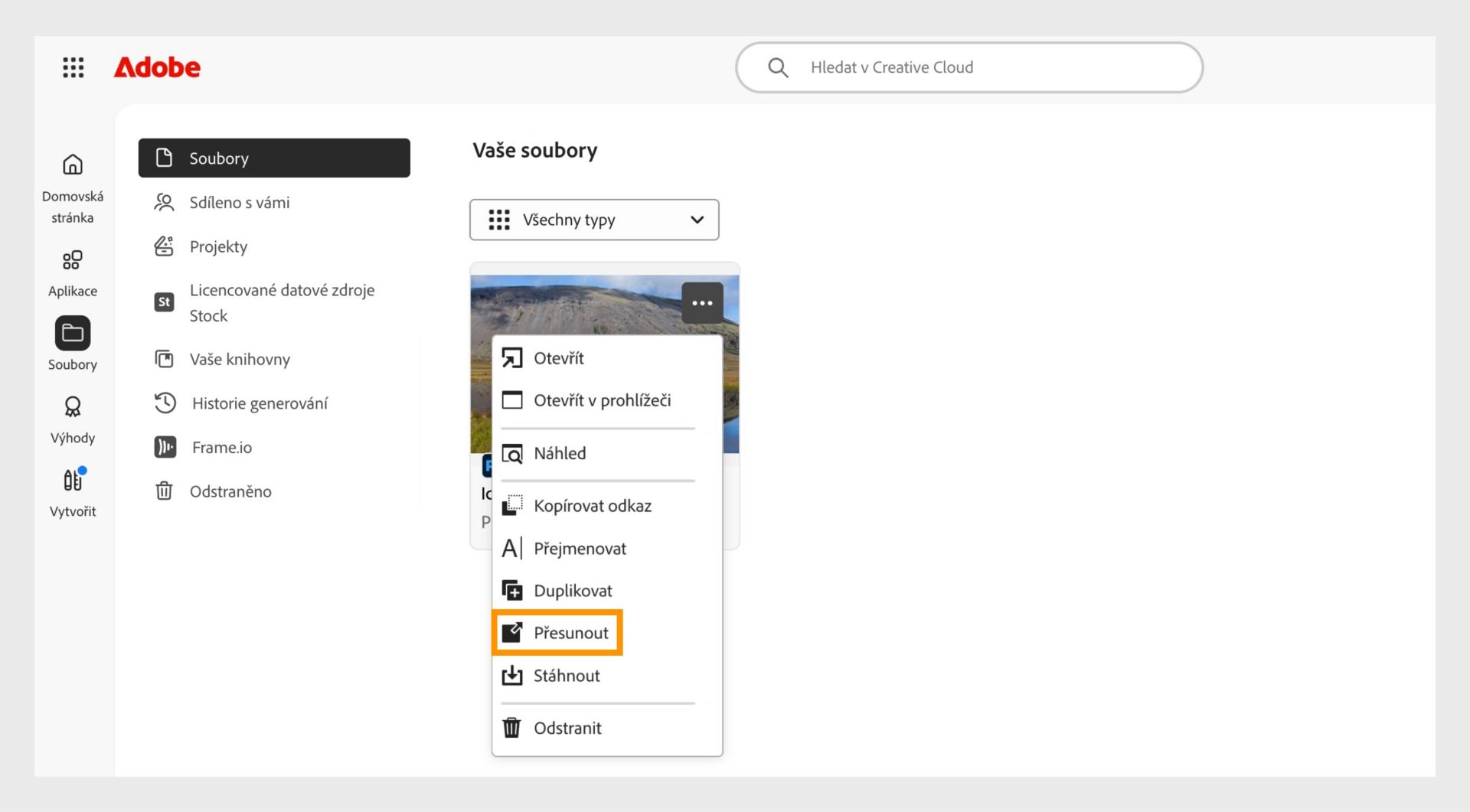Open the Aplikace rail icon
Viewport: 1470px width, 812px height.
[x=73, y=260]
